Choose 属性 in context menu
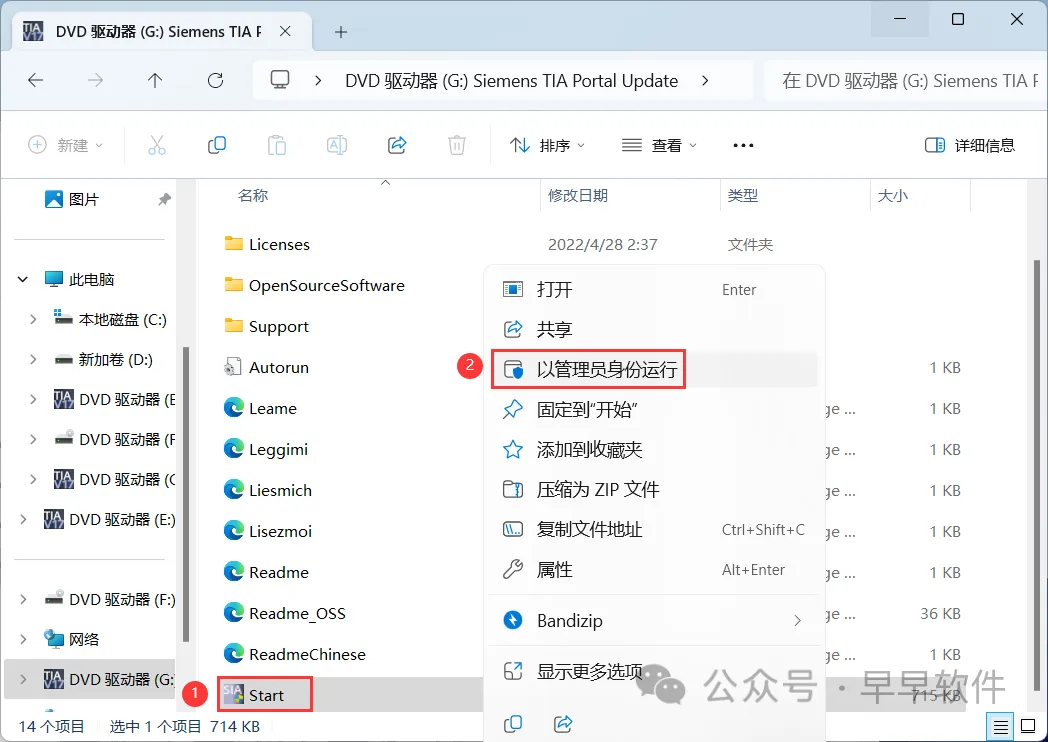1048x742 pixels. point(654,570)
